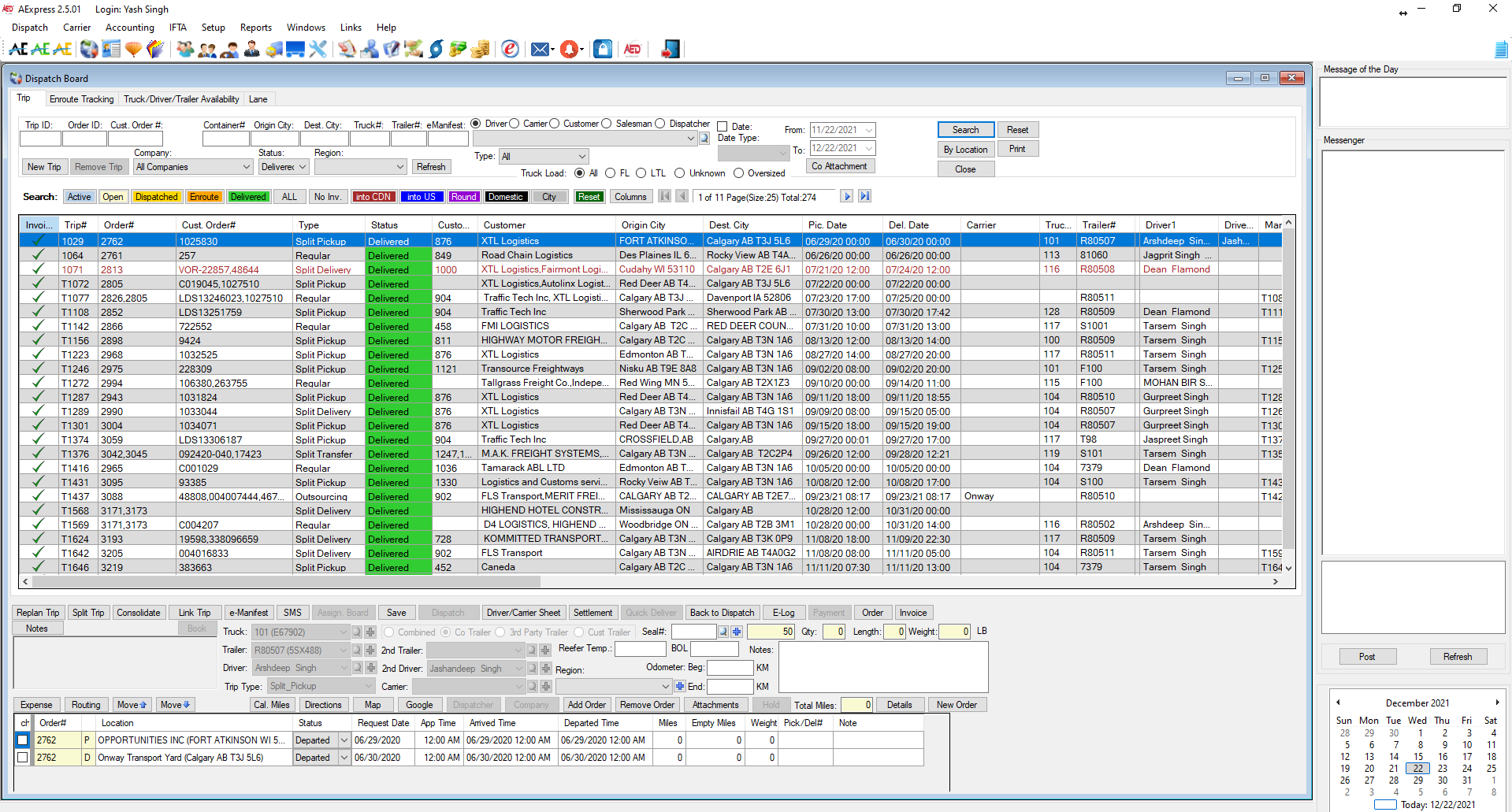
Task: Click the globe icon in the toolbar
Action: click(88, 49)
